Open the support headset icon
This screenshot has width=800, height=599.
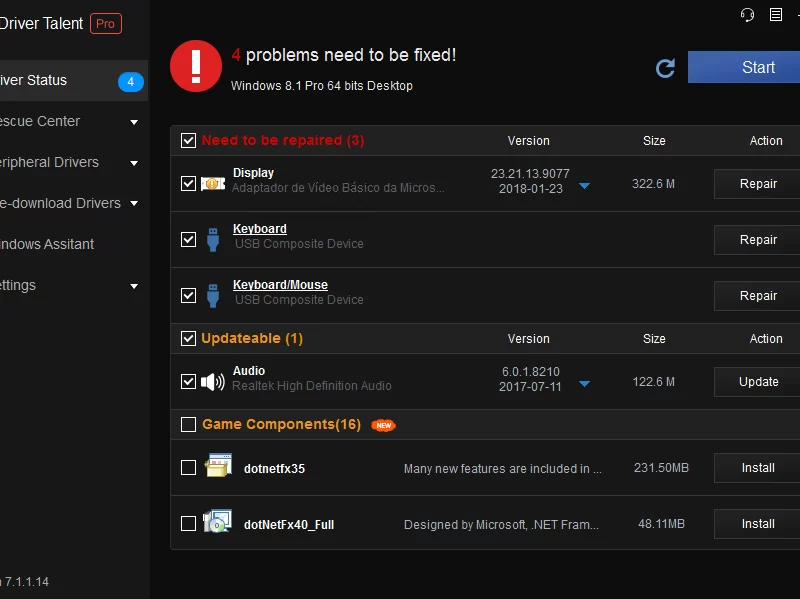pos(747,15)
